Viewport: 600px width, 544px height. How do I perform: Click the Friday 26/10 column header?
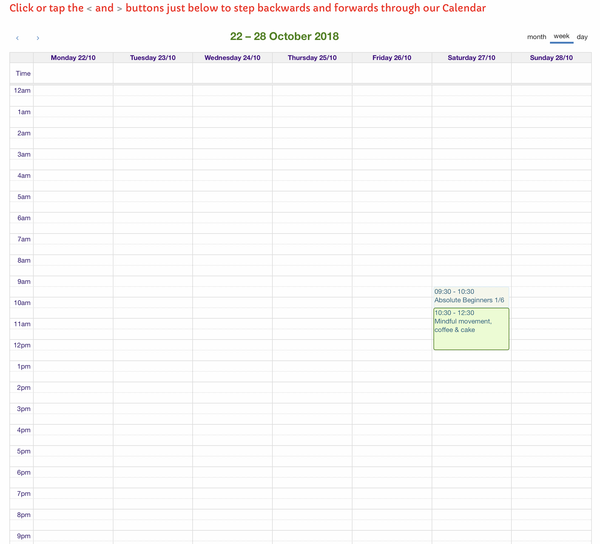tap(392, 58)
